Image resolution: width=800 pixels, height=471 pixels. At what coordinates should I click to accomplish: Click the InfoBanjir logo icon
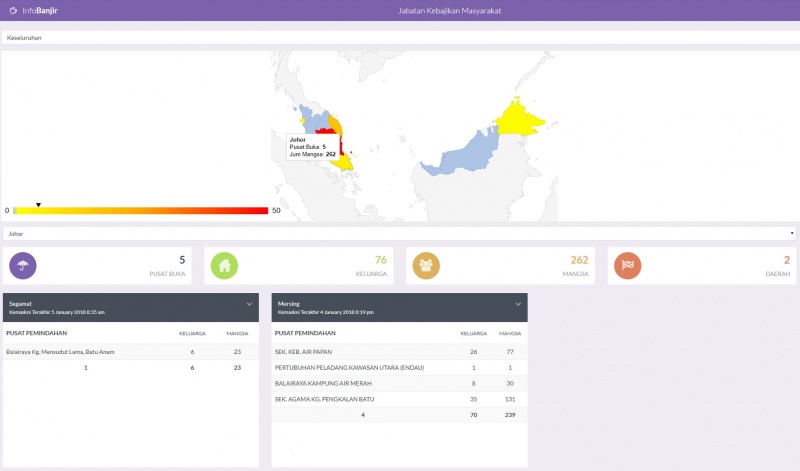coord(13,10)
